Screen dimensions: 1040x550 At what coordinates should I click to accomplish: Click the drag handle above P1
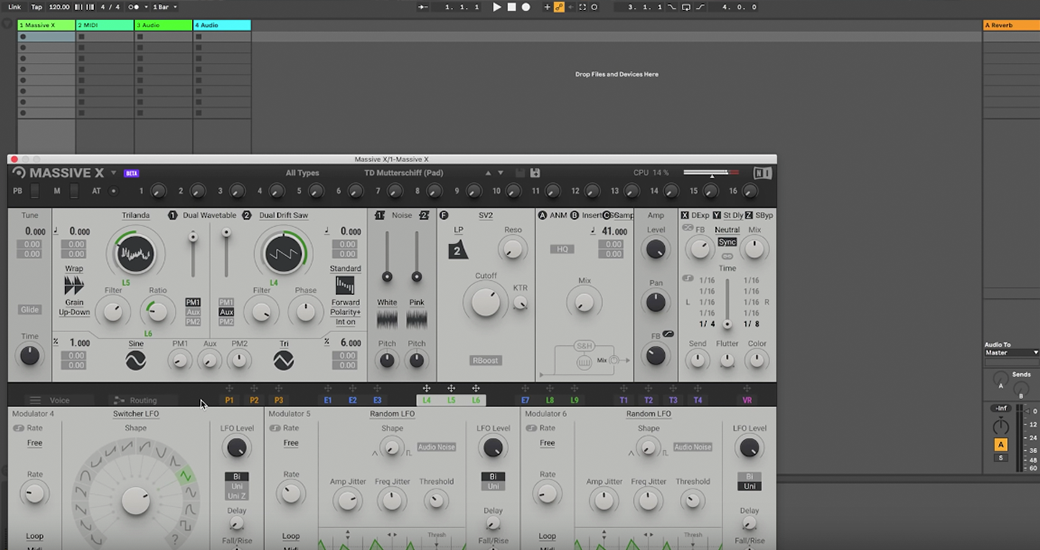click(229, 388)
